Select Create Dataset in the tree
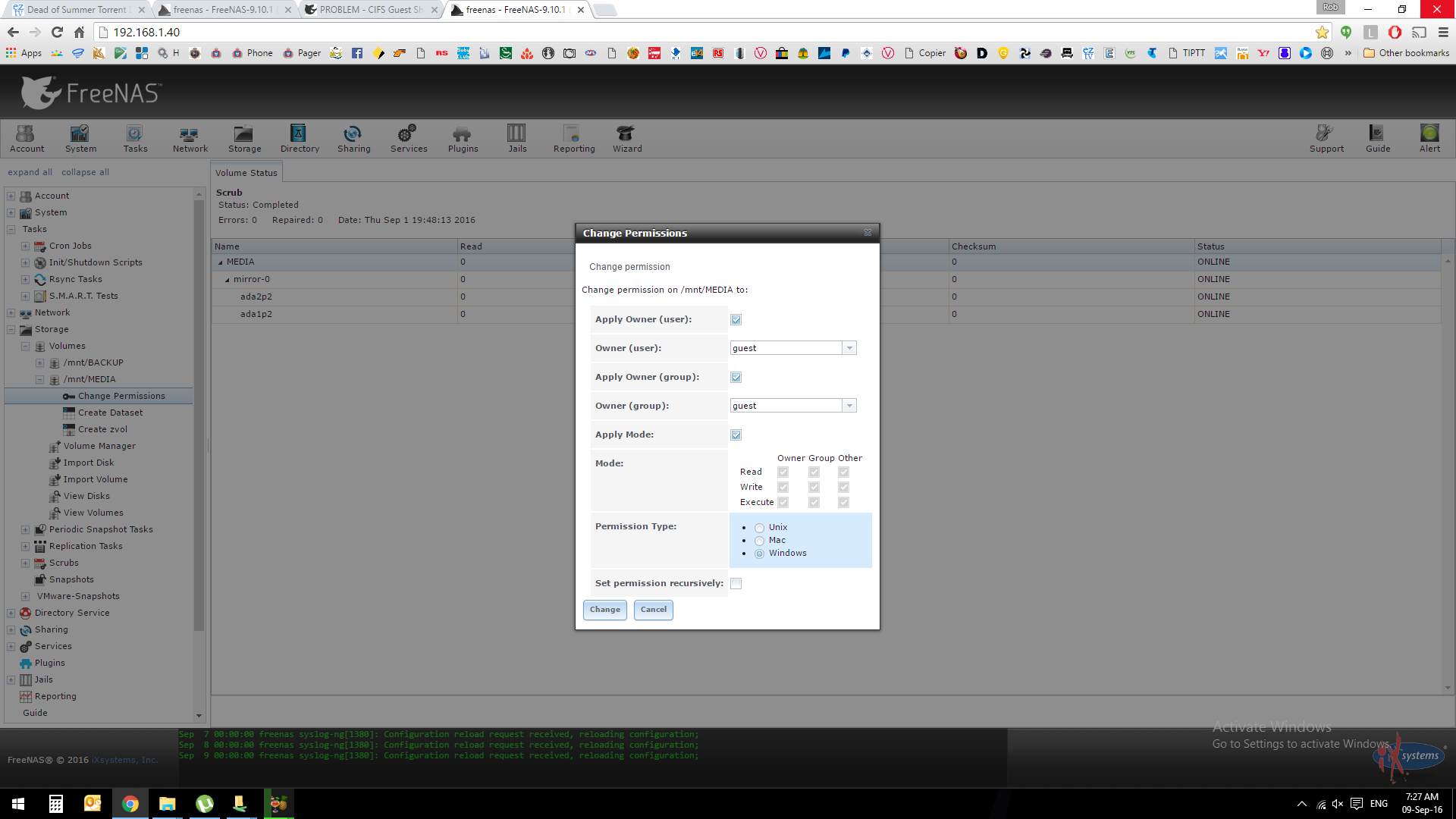This screenshot has width=1456, height=819. pyautogui.click(x=110, y=413)
